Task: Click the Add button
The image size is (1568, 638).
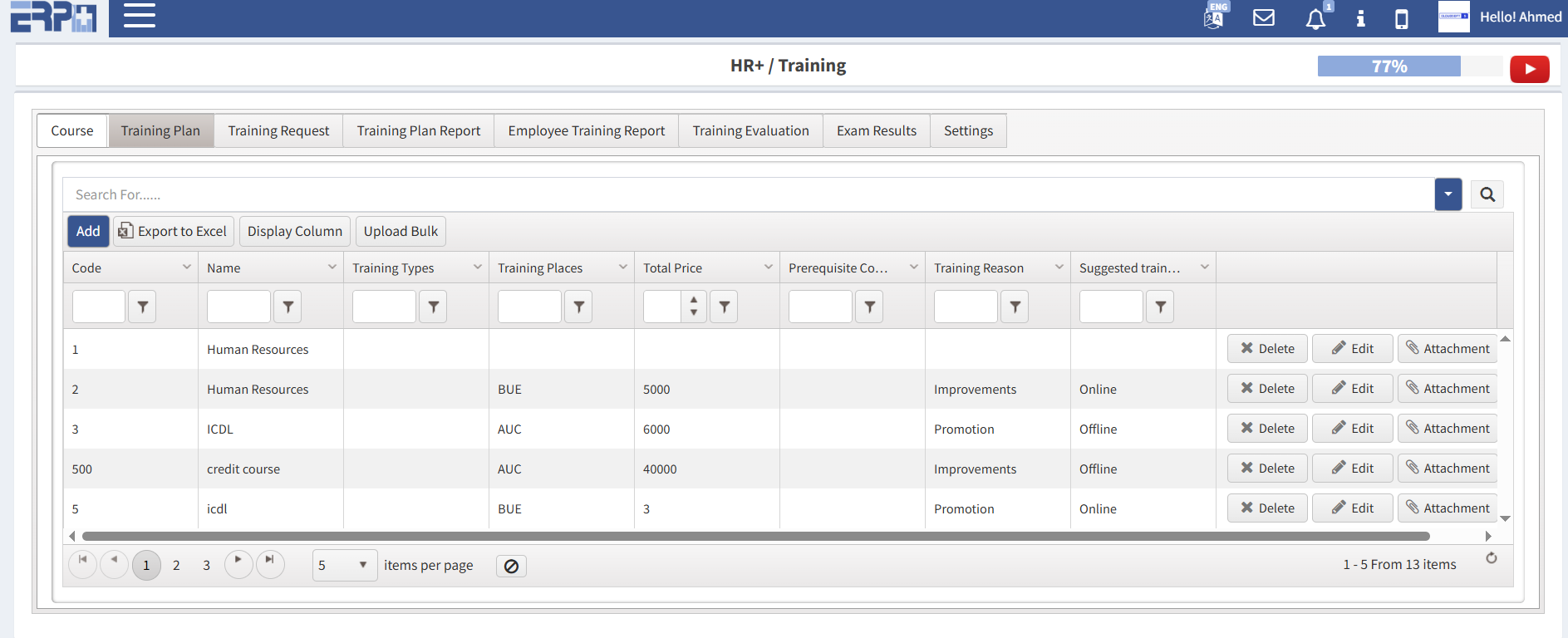Action: [88, 231]
